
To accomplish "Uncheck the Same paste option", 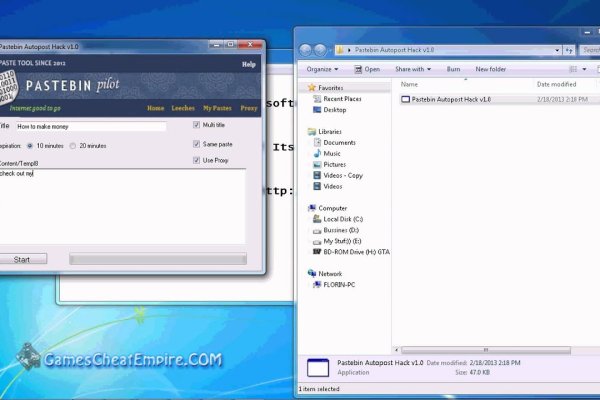I will pos(197,144).
